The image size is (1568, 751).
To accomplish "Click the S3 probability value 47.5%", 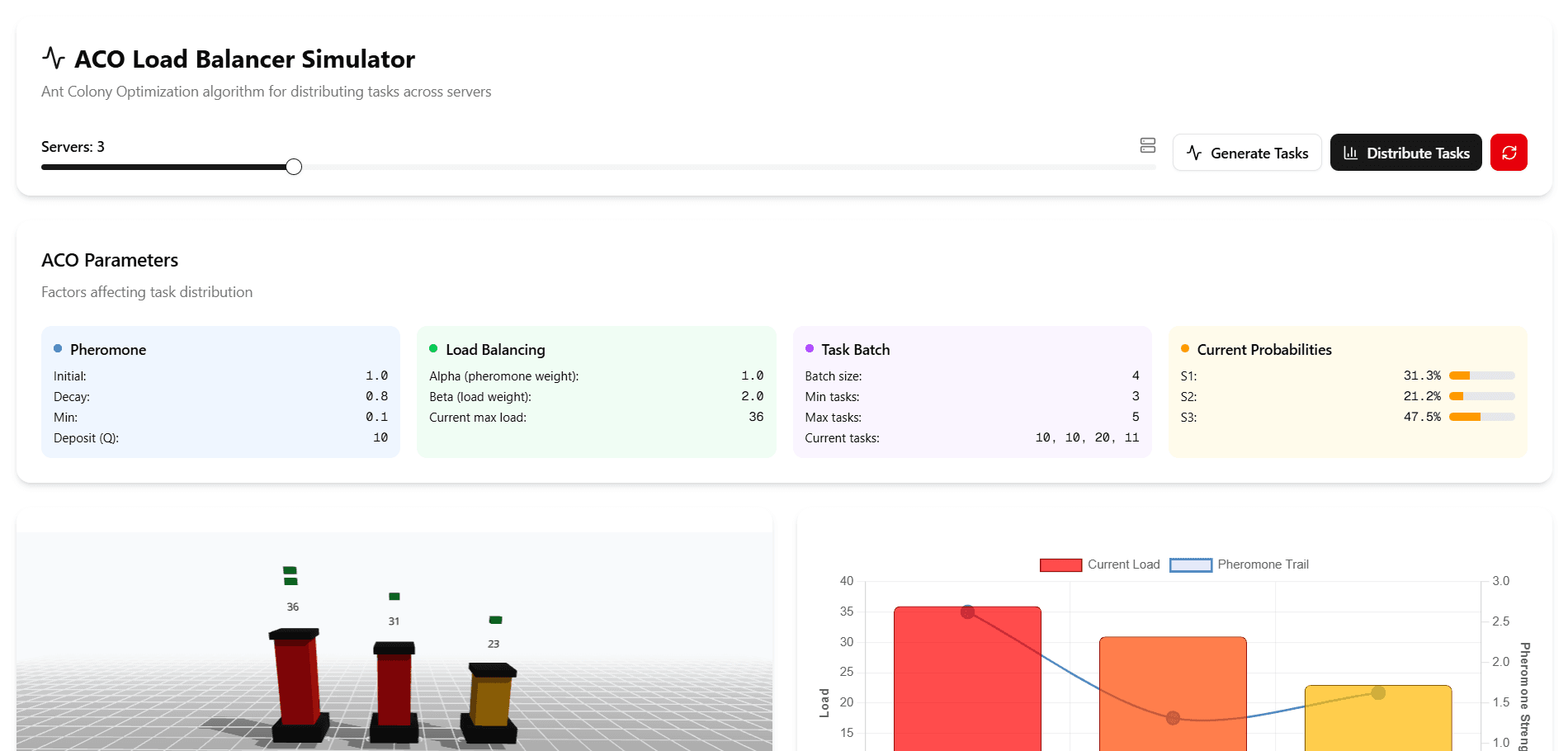I will (x=1422, y=417).
